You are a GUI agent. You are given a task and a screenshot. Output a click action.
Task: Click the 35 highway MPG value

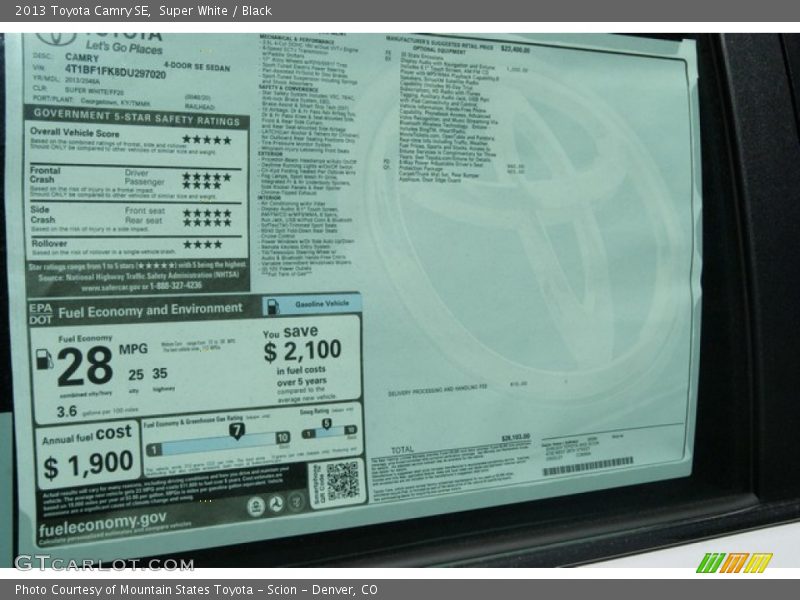[160, 373]
